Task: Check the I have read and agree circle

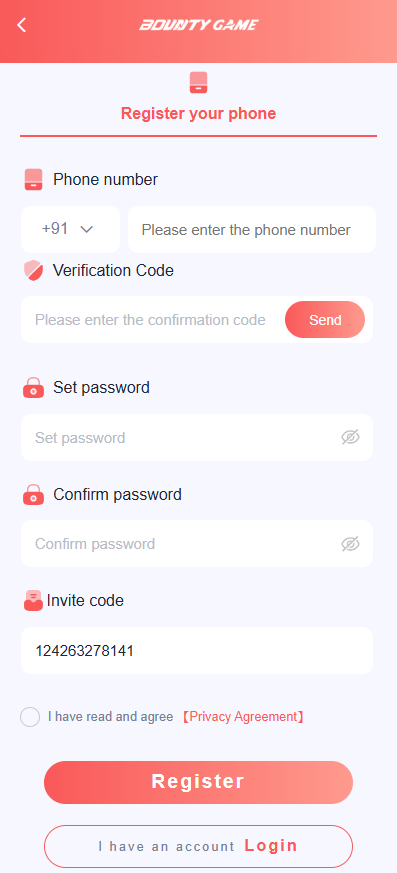Action: pos(30,717)
